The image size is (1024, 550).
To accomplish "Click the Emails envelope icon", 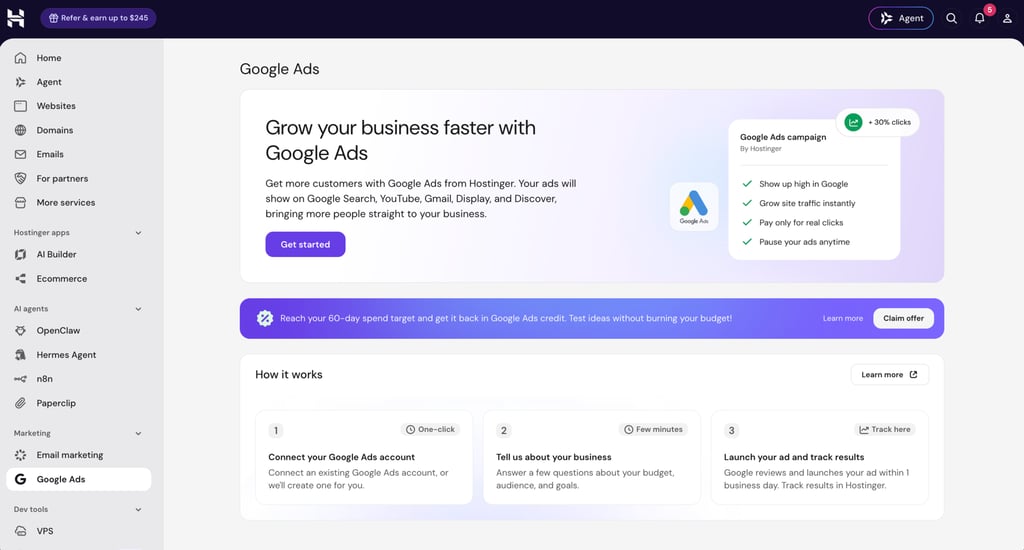I will click(20, 154).
